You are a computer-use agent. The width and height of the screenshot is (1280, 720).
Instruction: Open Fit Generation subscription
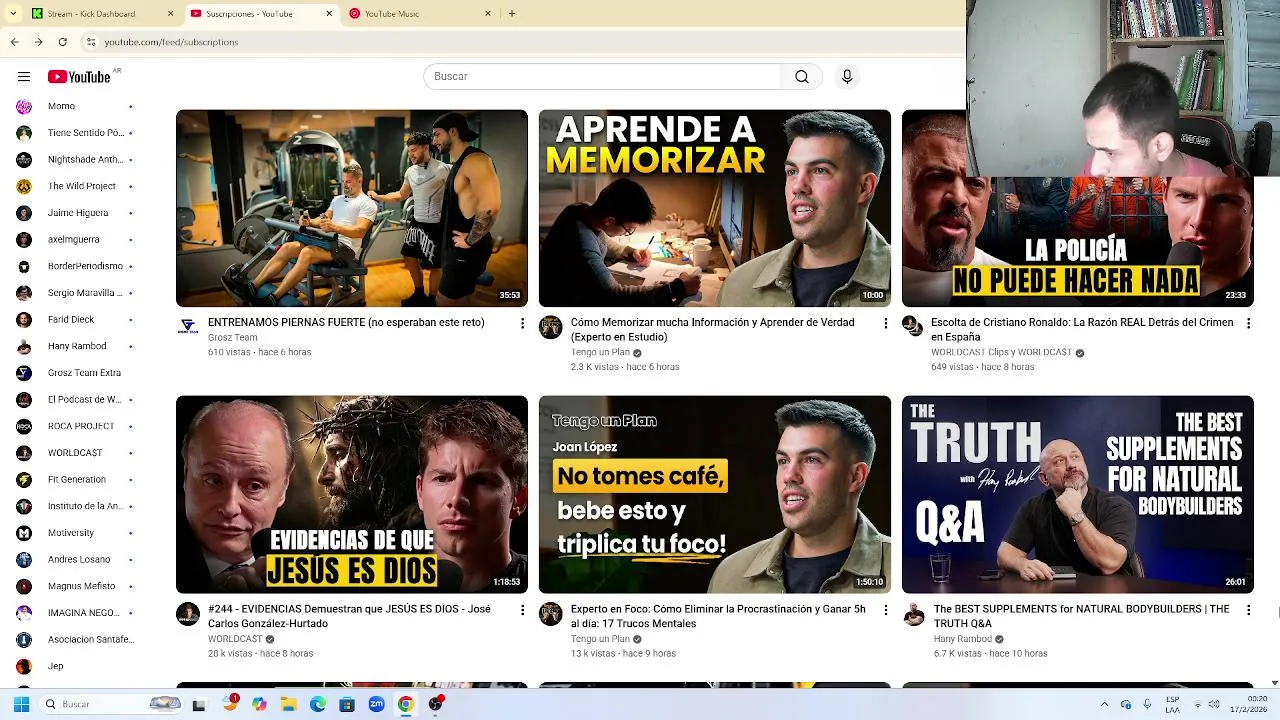pos(75,479)
